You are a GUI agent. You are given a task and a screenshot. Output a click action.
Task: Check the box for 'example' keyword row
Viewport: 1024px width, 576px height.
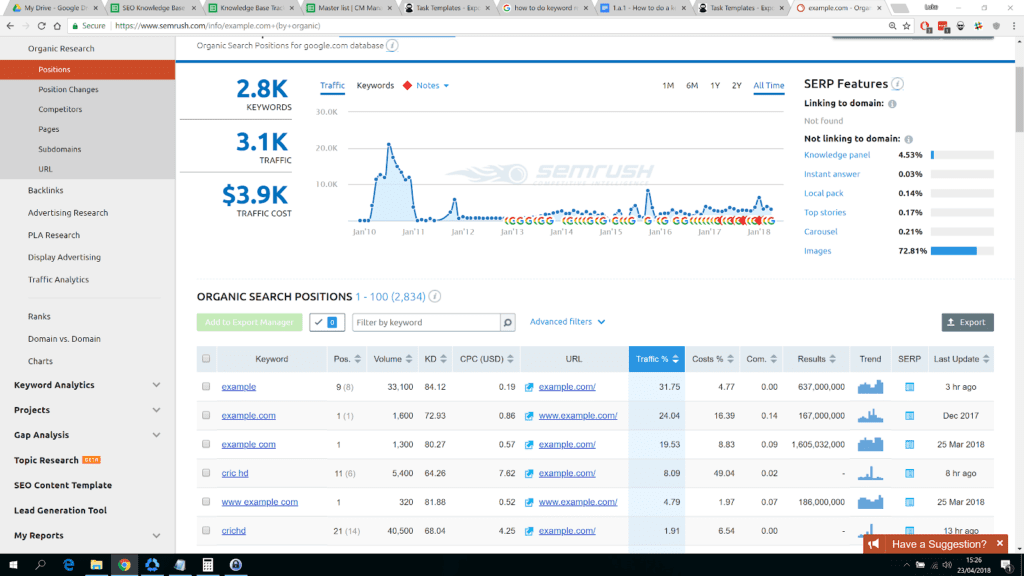(x=206, y=387)
